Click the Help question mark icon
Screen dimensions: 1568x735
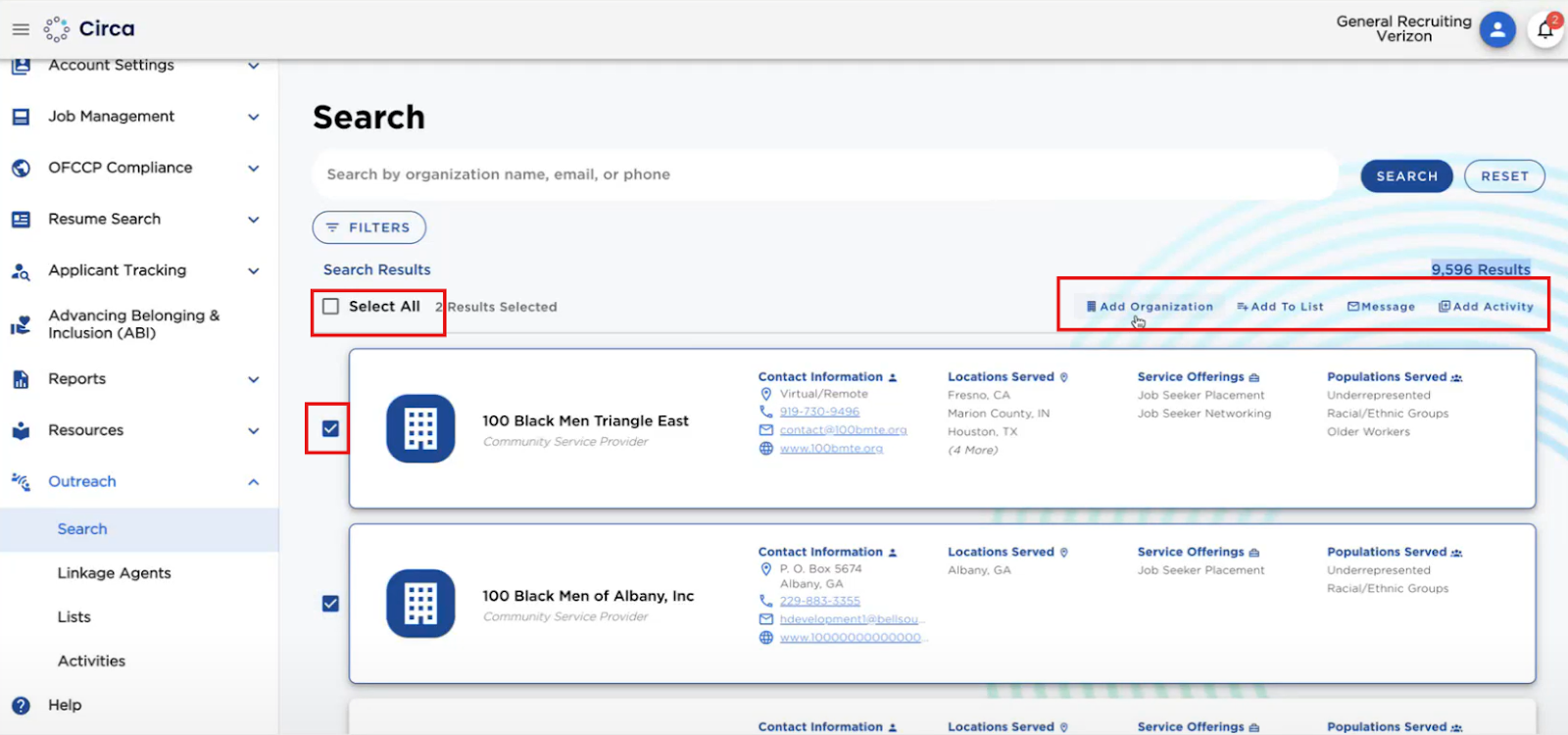[x=21, y=705]
